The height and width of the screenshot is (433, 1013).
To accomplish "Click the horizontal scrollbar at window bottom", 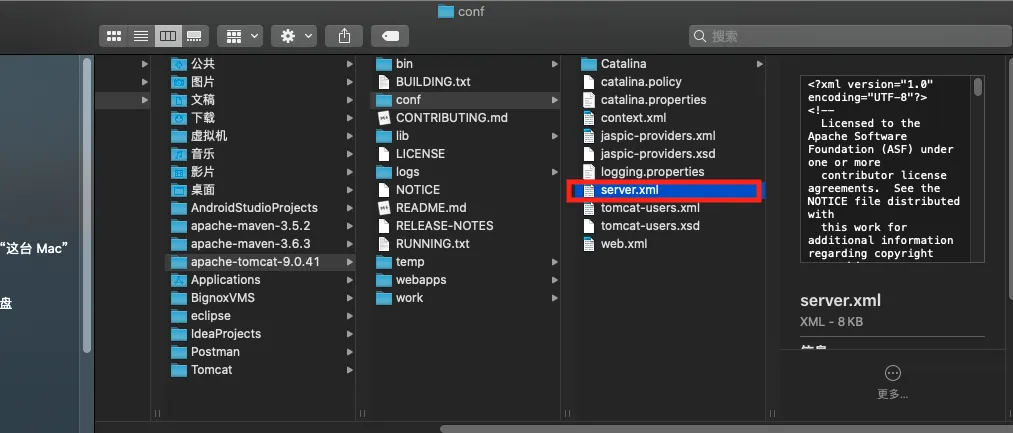I will 726,428.
